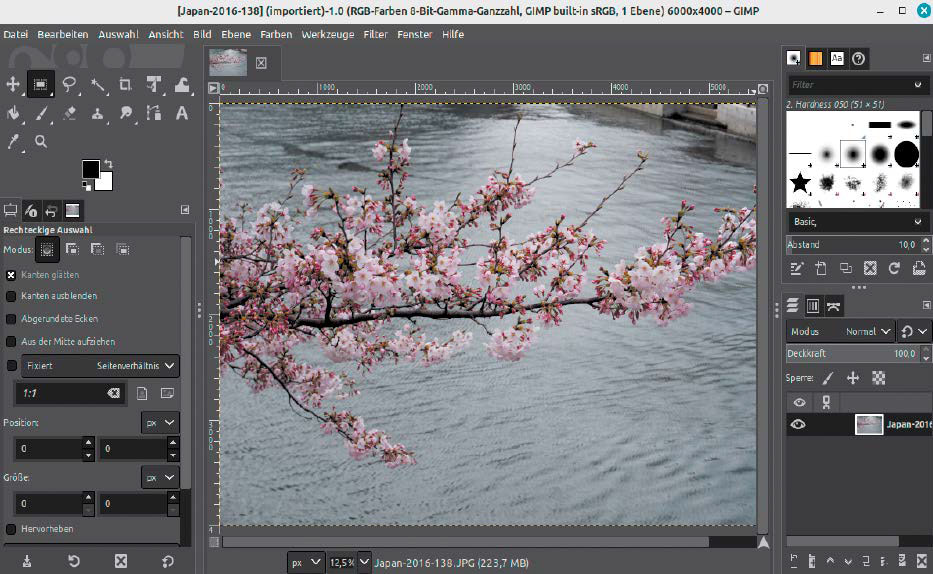Activate the Eraser tool

[69, 113]
